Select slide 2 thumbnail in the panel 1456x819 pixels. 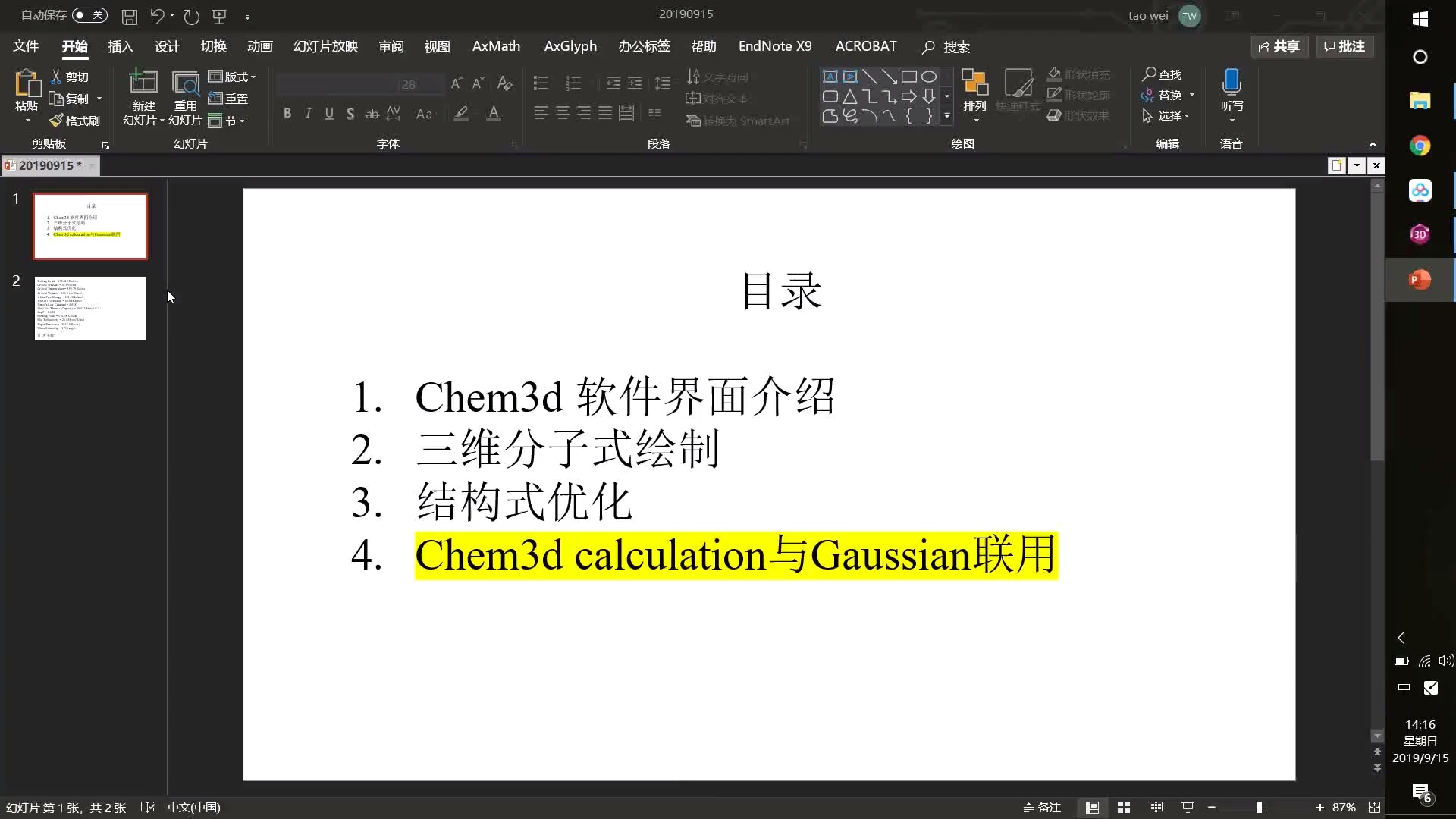(89, 308)
